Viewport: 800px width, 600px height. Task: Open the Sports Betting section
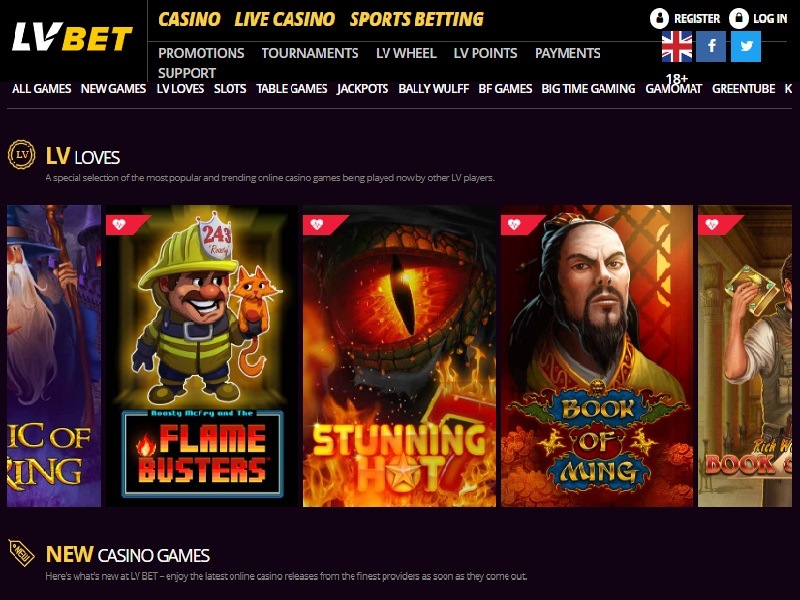(x=416, y=19)
